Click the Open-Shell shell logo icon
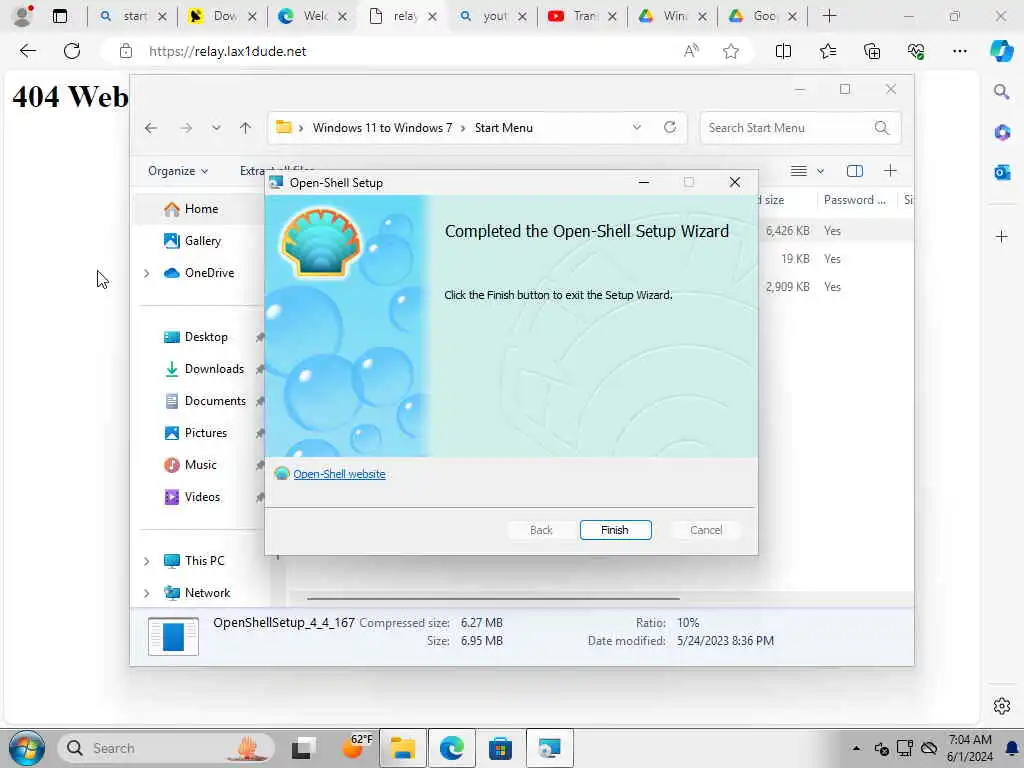The width and height of the screenshot is (1024, 768). pos(320,242)
